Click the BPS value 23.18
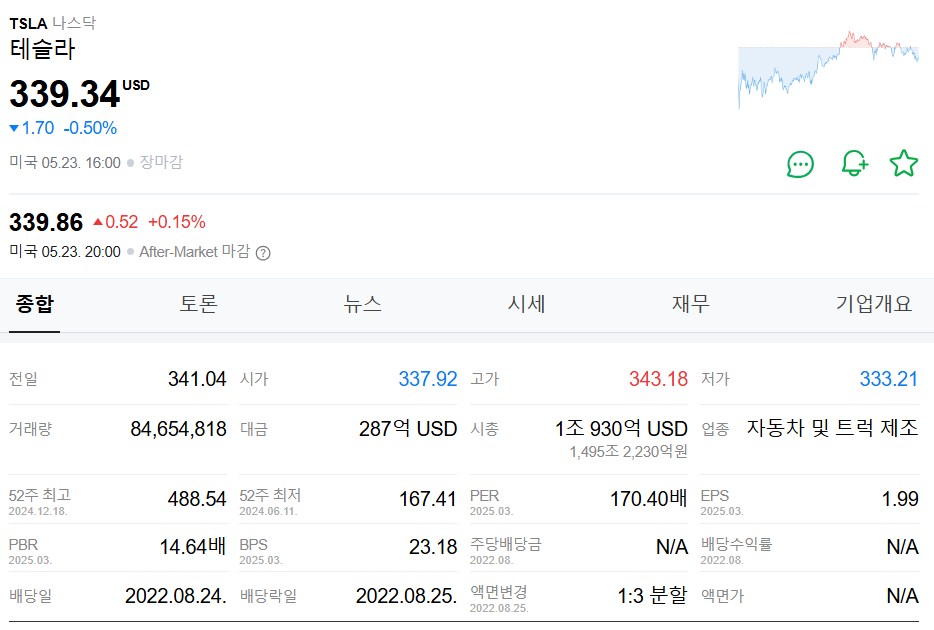The image size is (934, 630). point(433,547)
